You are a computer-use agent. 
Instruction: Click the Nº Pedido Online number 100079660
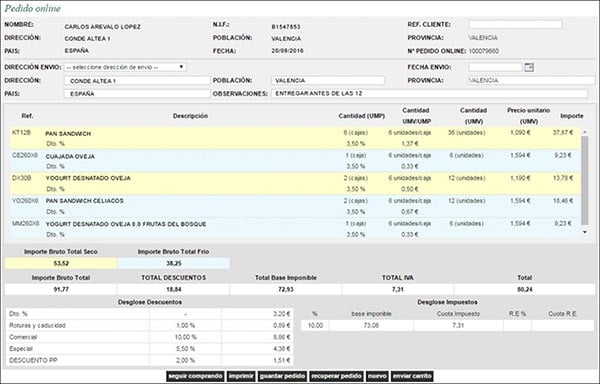click(484, 51)
